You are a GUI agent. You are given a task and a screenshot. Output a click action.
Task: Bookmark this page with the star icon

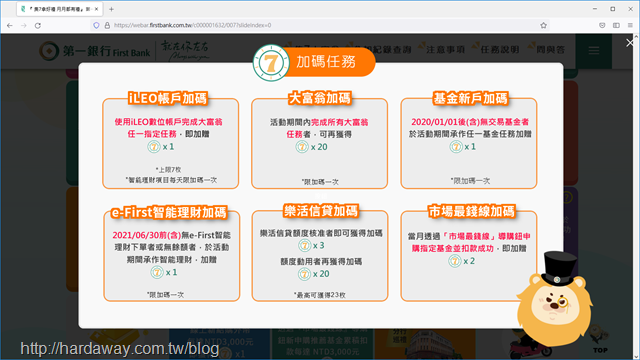pos(543,25)
